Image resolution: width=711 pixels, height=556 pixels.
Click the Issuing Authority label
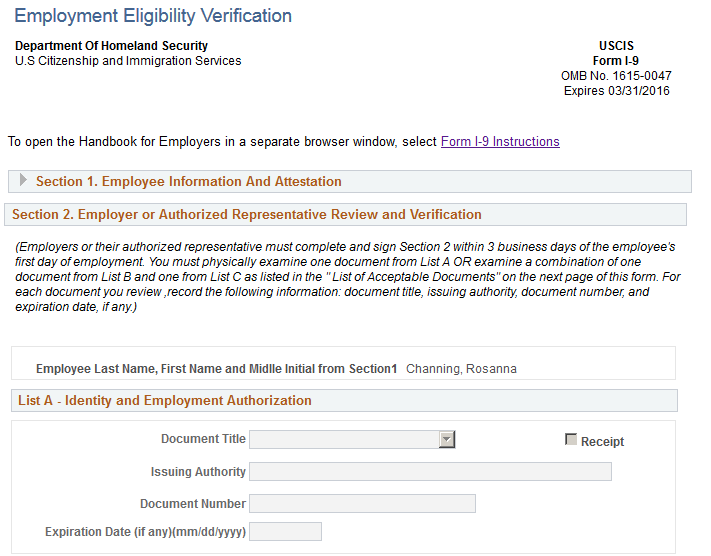click(198, 472)
